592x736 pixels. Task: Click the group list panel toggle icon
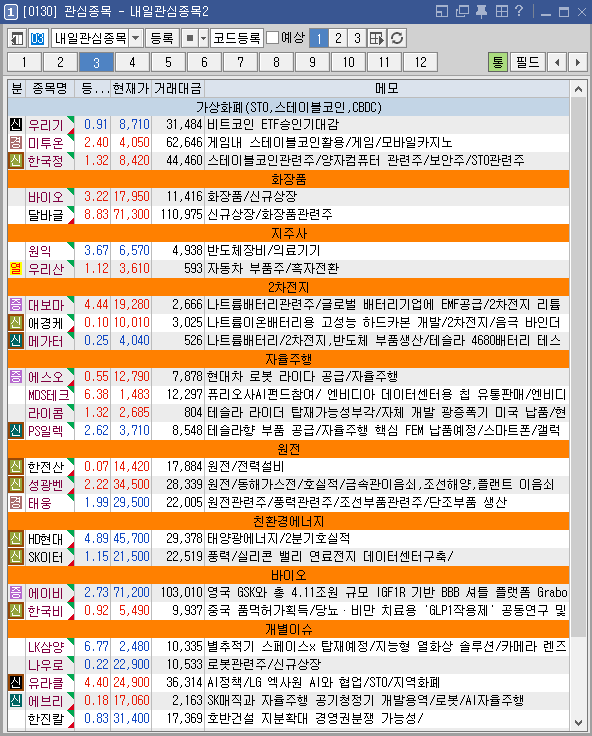click(x=17, y=38)
